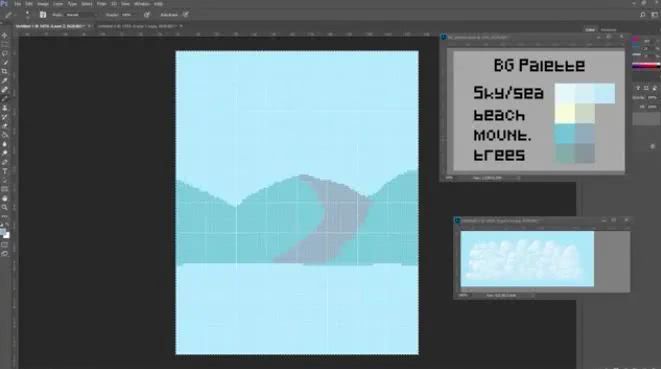Click the 'beach' label text
Viewport: 661px width, 369px height.
pyautogui.click(x=499, y=115)
